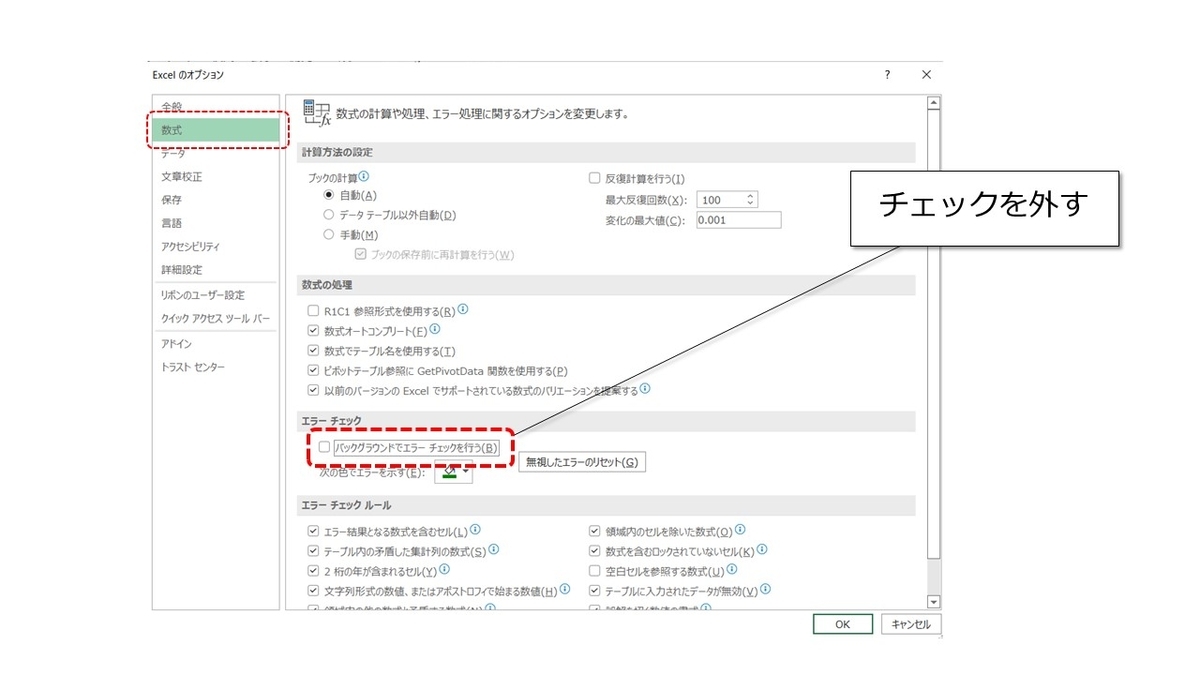The image size is (1200, 675).
Task: Toggle バックグラウンドでエラー チェックを行う(B) checkbox
Action: click(x=324, y=447)
